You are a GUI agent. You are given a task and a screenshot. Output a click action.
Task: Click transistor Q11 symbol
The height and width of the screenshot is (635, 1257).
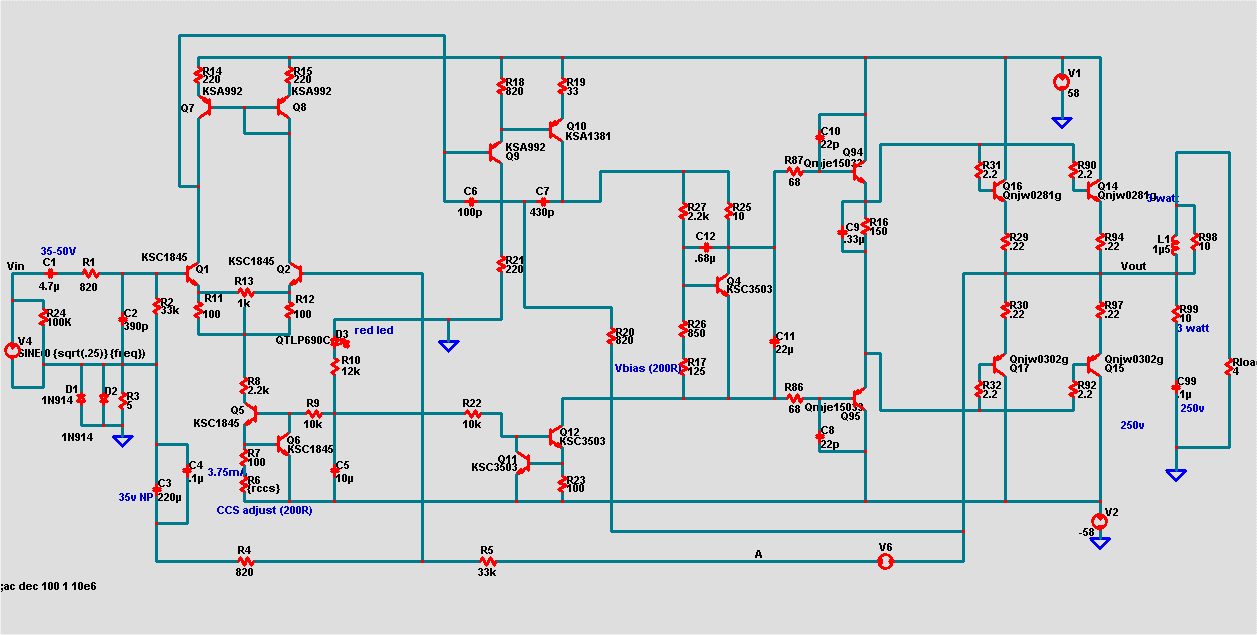click(x=523, y=462)
